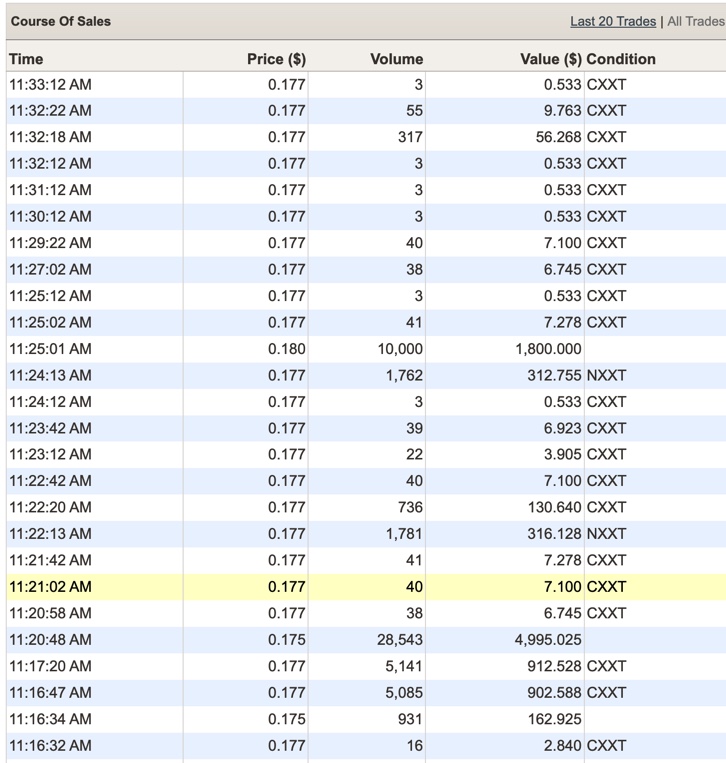Click the Last 20 Trades link
Image resolution: width=726 pixels, height=763 pixels.
613,21
